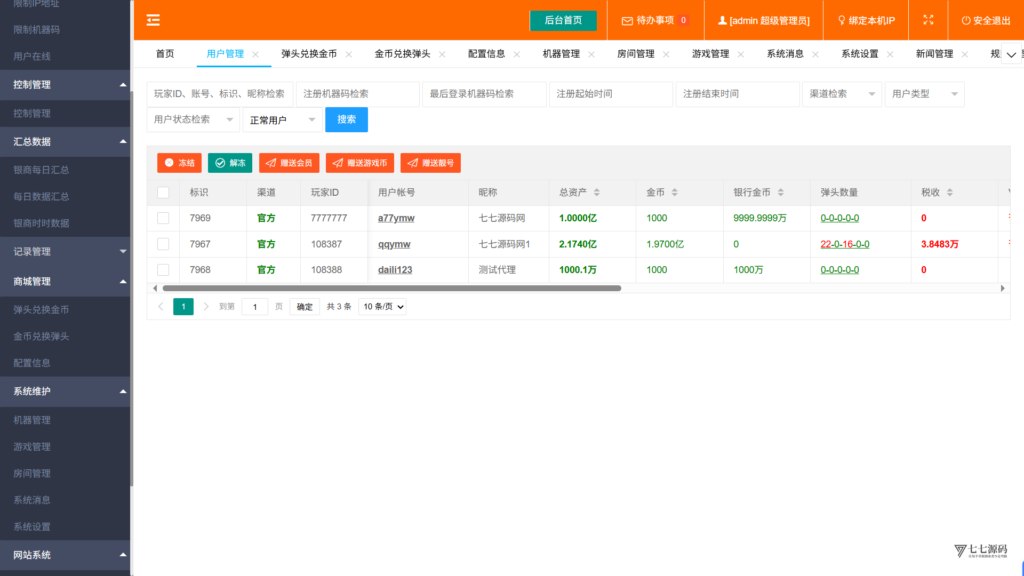Open 每日数据汇总 in sidebar

(x=41, y=197)
